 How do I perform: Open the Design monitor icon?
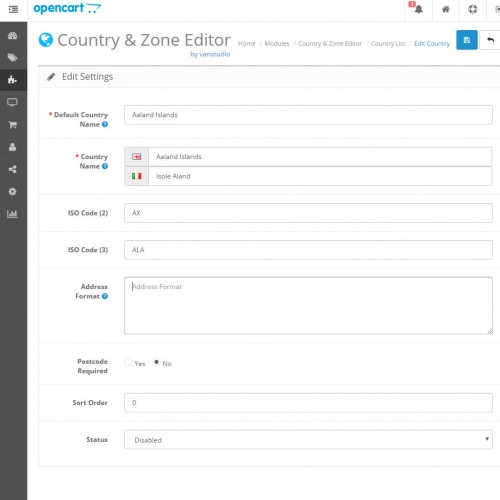click(x=12, y=102)
